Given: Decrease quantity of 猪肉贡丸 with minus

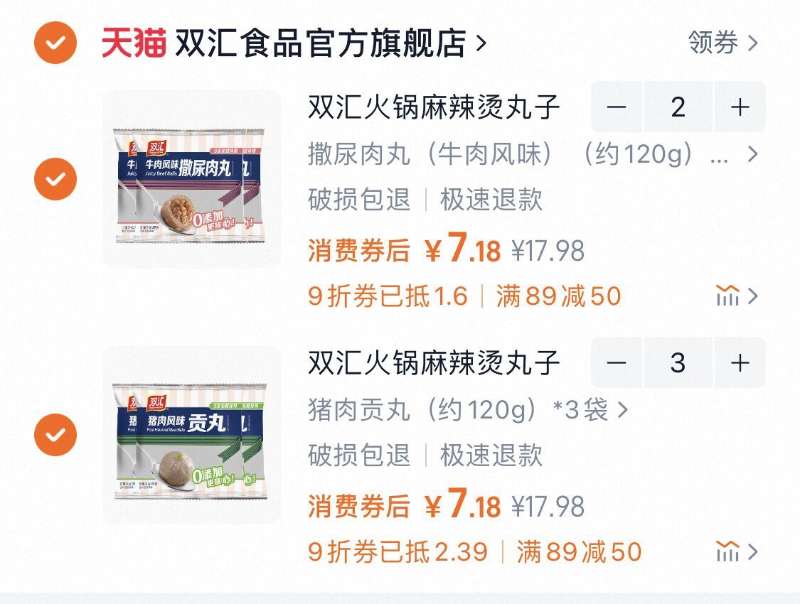Looking at the screenshot, I should pyautogui.click(x=616, y=363).
